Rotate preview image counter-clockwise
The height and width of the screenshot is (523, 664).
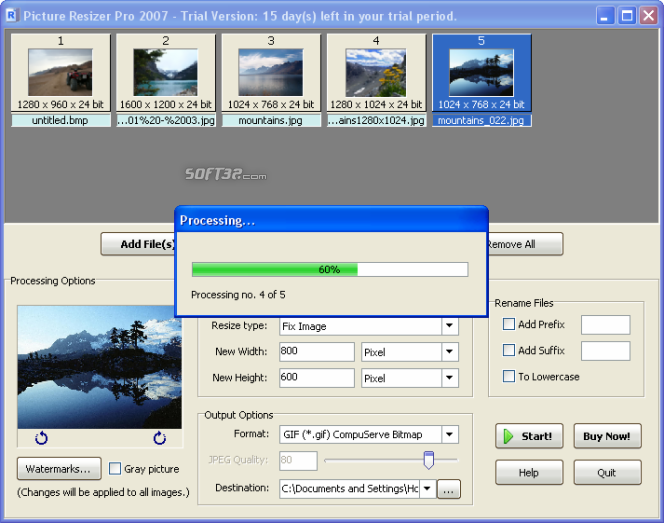click(41, 438)
